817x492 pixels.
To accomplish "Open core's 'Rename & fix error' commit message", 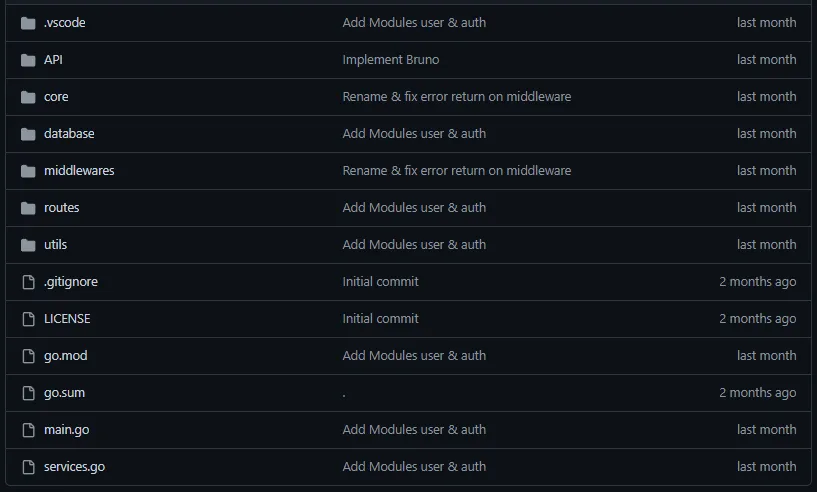I will [456, 97].
